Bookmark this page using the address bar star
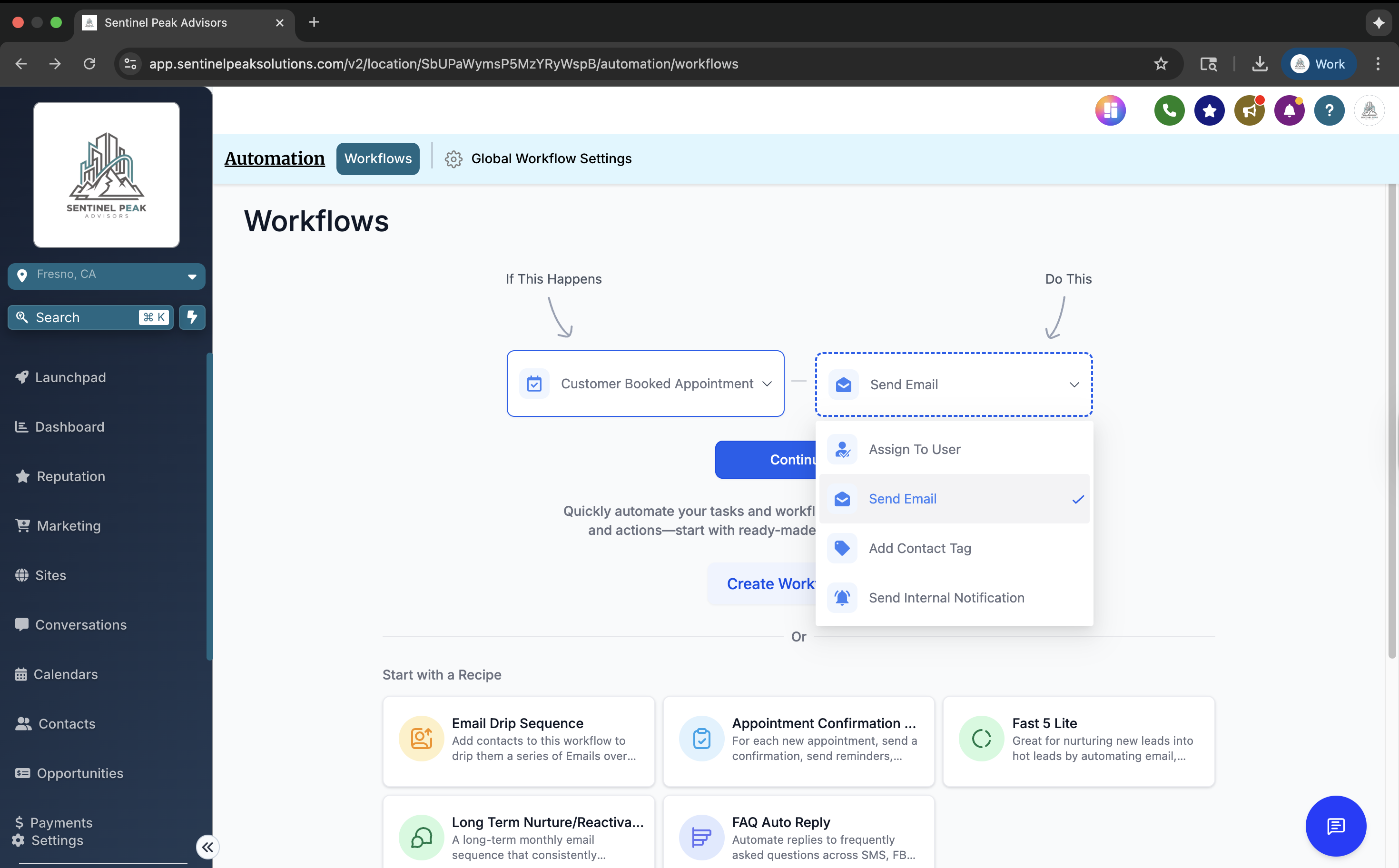Screen dimensions: 1399x868 (1160, 64)
